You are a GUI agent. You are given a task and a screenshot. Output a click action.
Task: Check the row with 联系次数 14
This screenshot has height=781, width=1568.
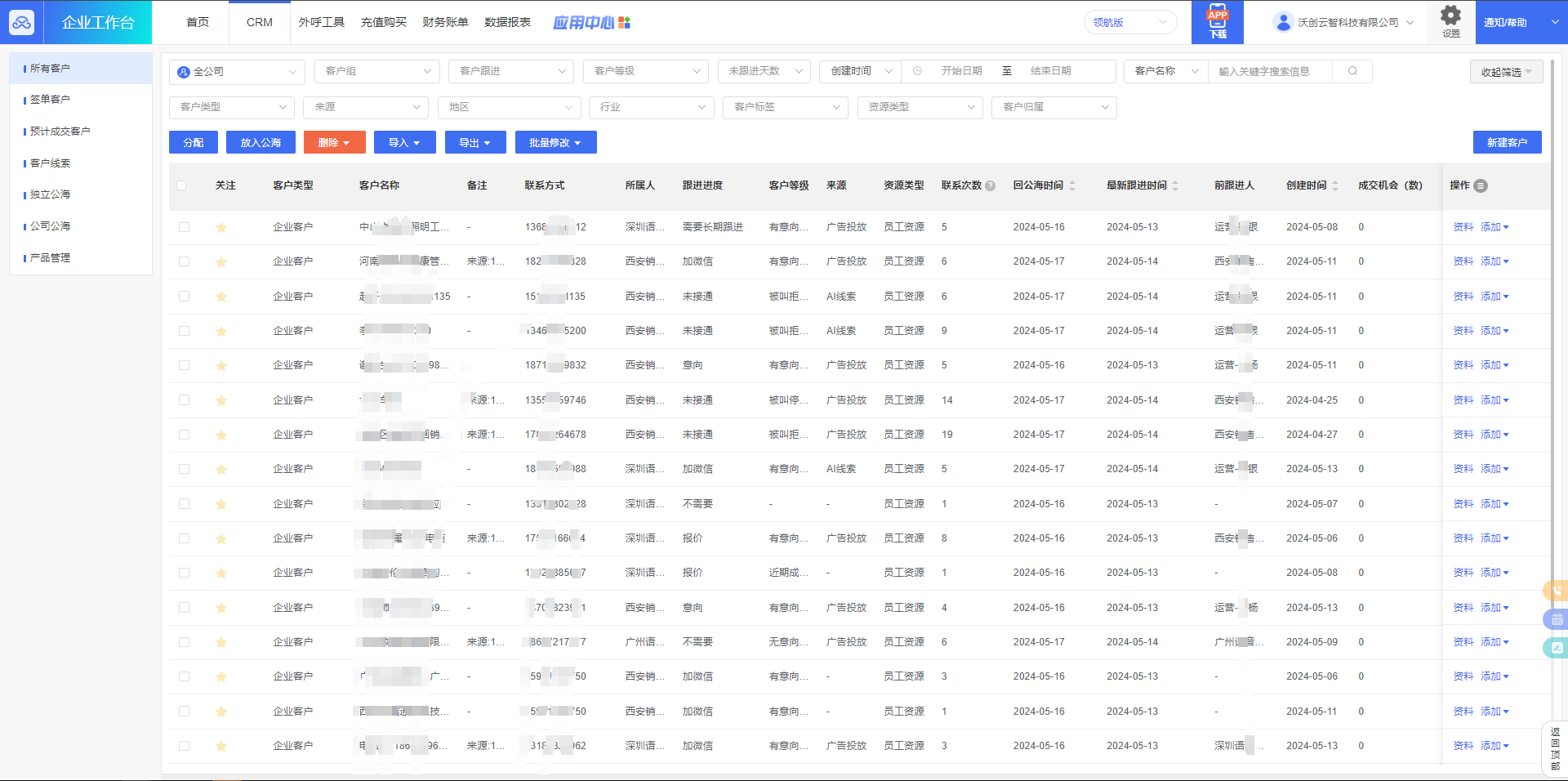click(x=184, y=400)
